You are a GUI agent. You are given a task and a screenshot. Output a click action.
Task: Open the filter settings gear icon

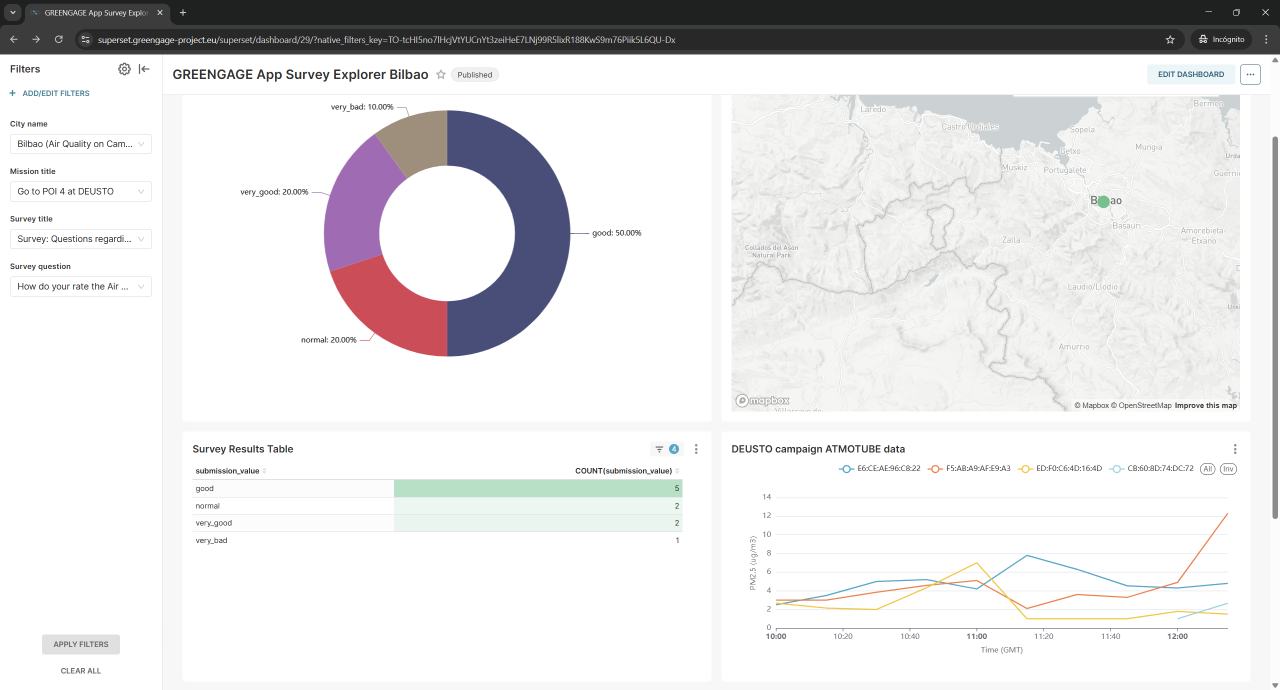point(124,69)
